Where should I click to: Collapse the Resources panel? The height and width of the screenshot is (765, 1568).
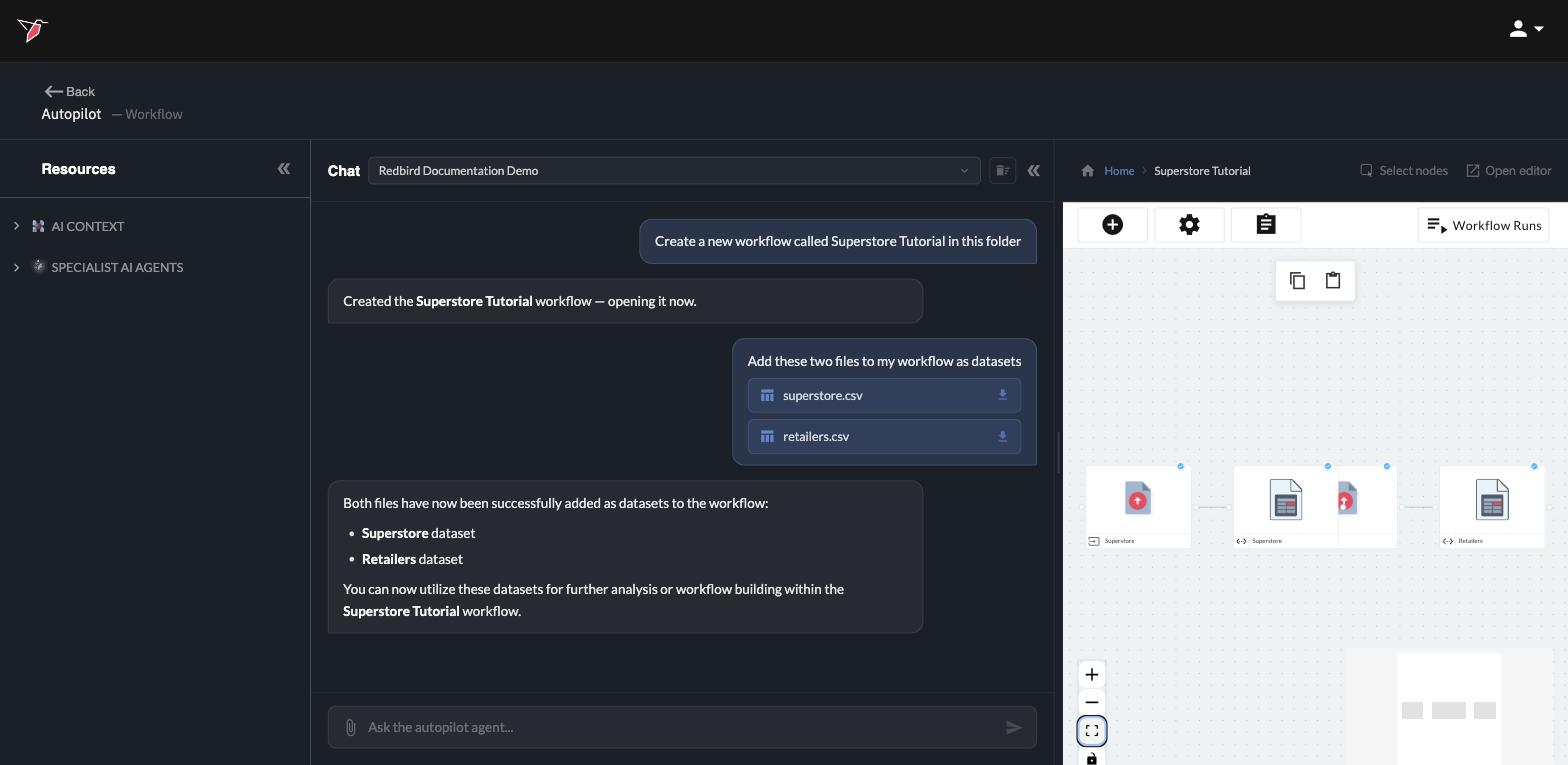click(x=283, y=169)
